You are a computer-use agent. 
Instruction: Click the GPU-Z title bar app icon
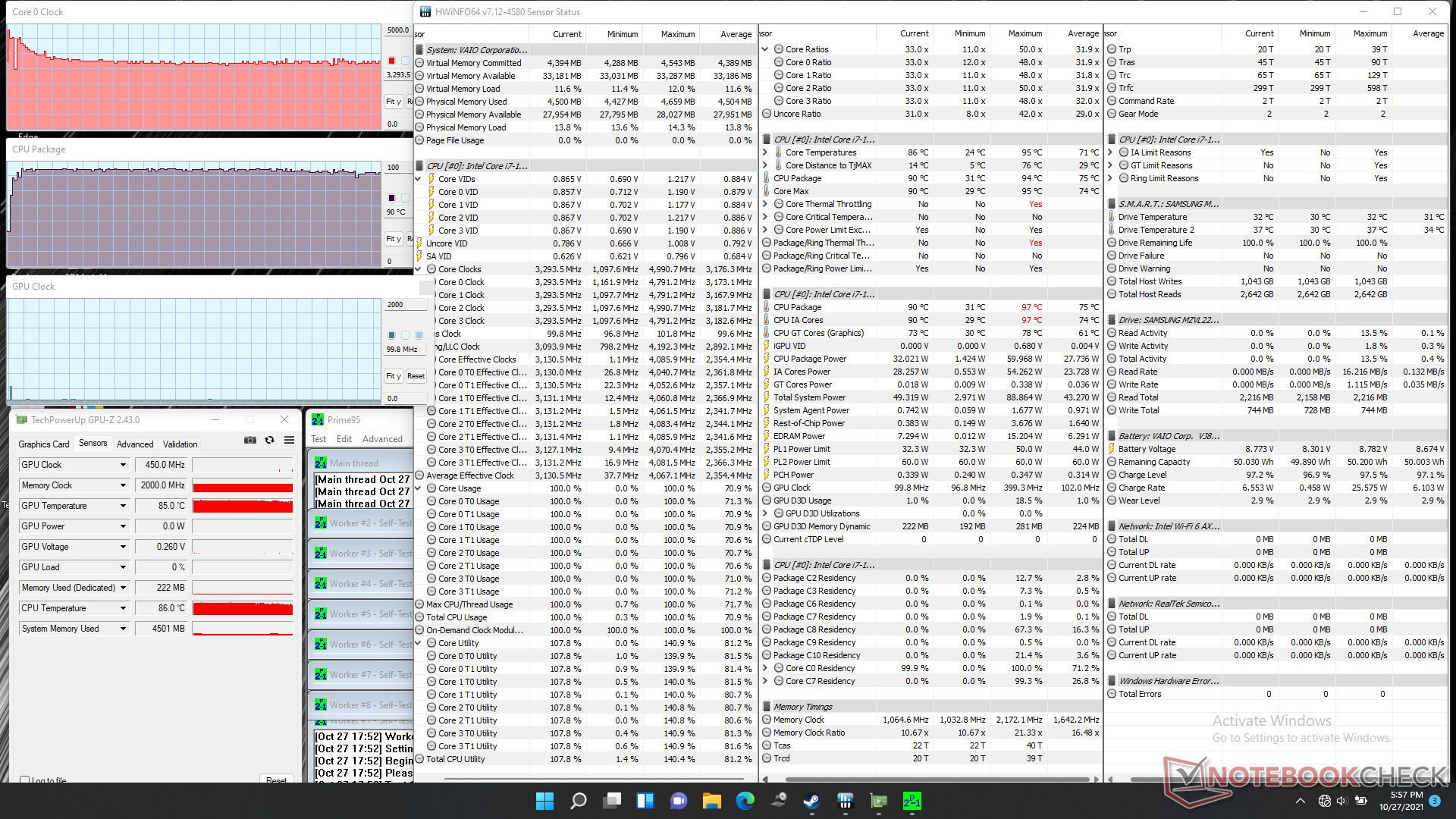pos(21,419)
